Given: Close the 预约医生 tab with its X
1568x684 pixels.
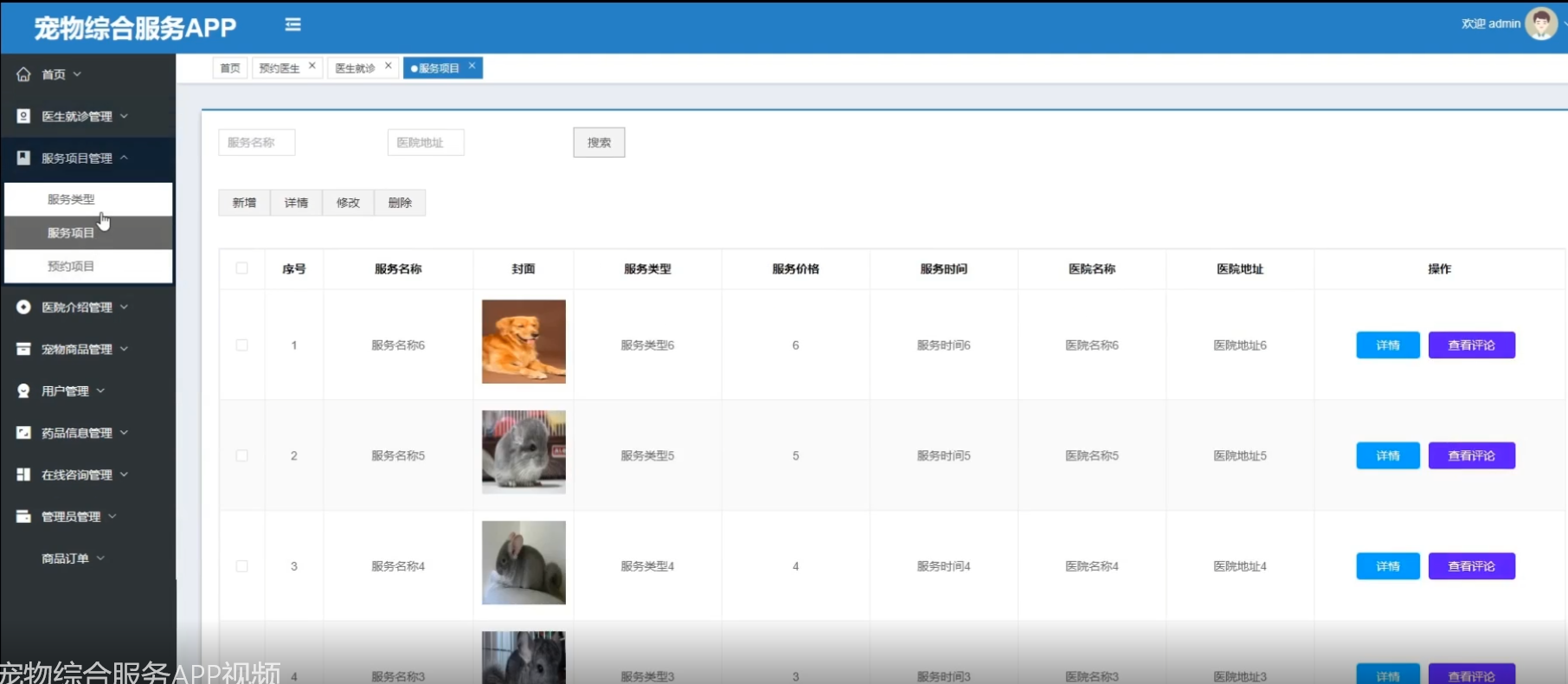Looking at the screenshot, I should tap(312, 66).
